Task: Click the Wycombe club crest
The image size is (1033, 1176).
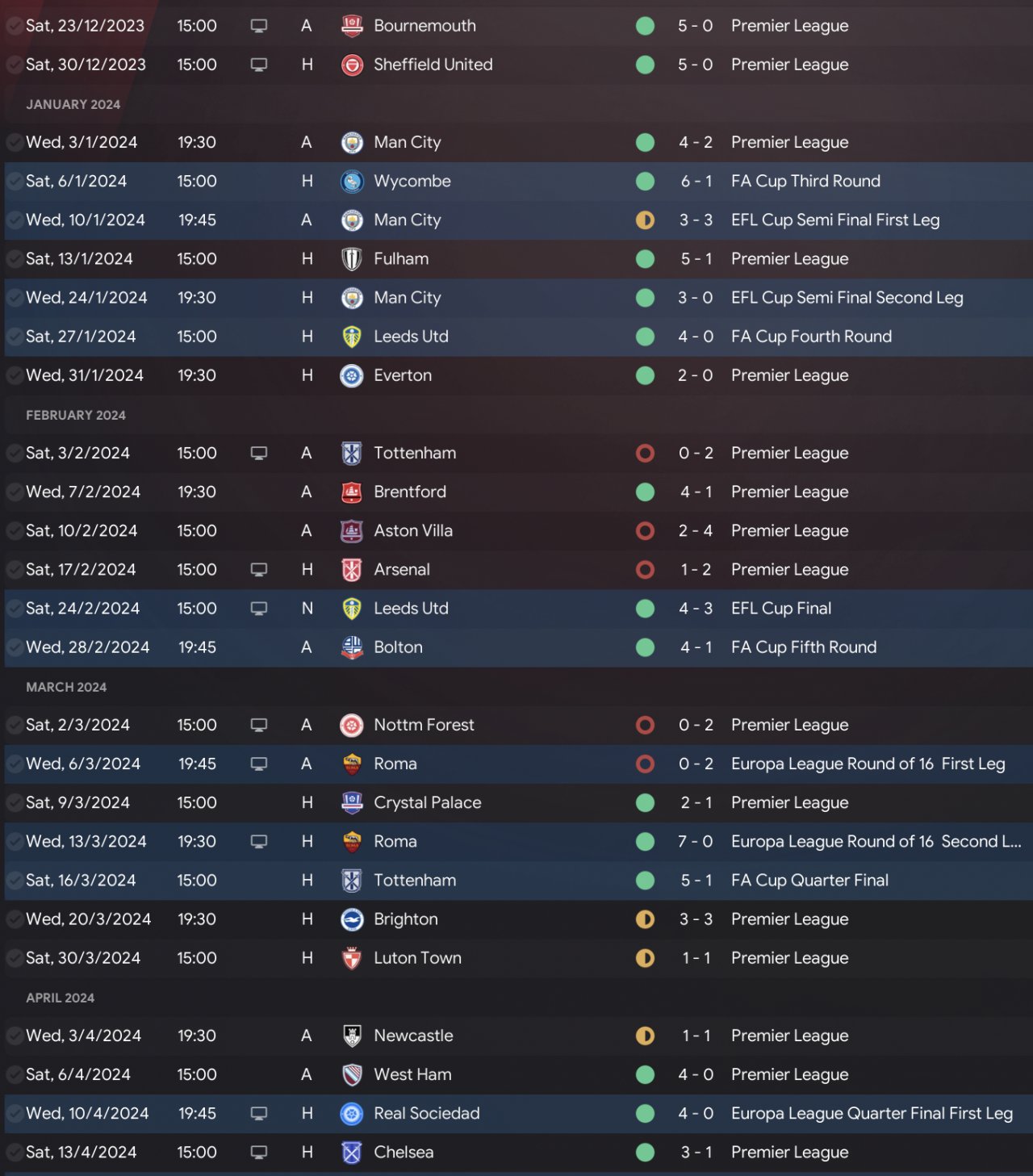Action: pyautogui.click(x=352, y=182)
